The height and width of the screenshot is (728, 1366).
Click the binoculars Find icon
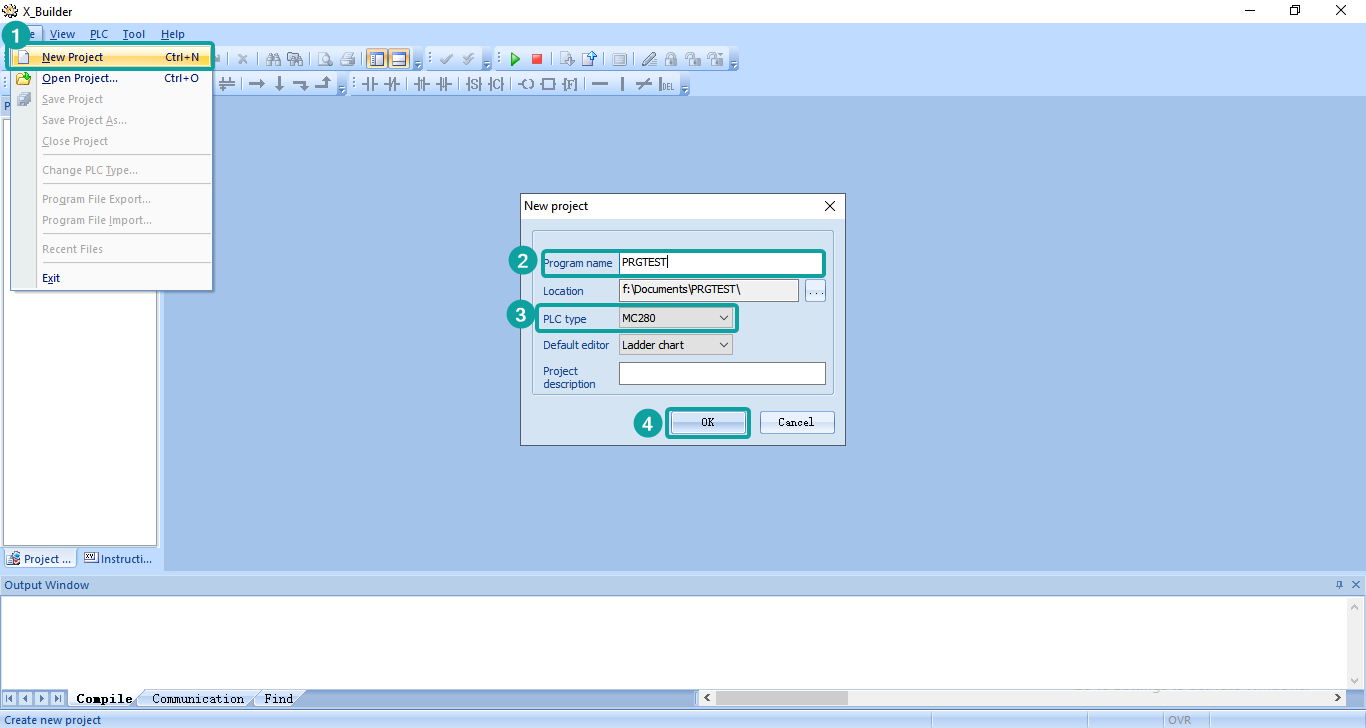click(273, 59)
